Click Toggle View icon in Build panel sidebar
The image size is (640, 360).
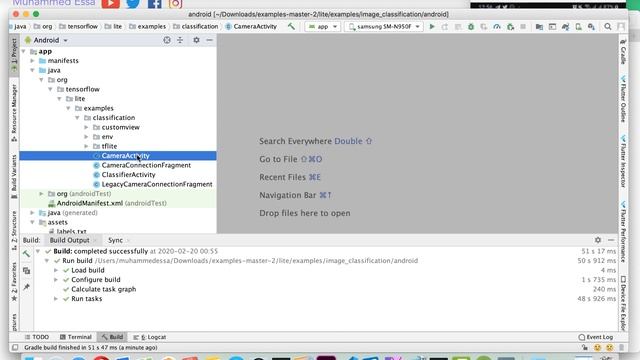26,271
